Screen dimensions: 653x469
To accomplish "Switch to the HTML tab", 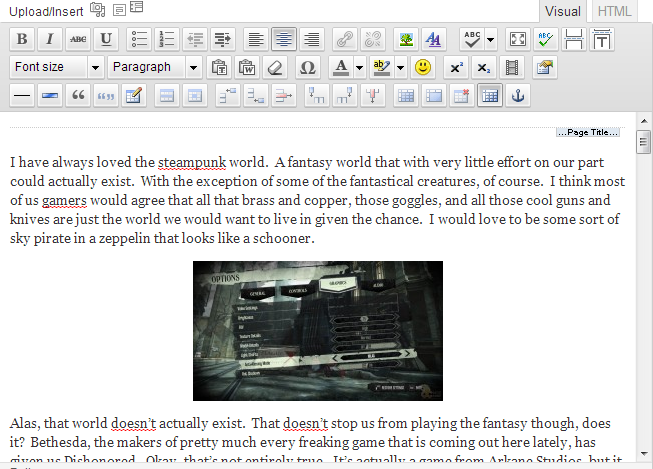I will (x=614, y=11).
